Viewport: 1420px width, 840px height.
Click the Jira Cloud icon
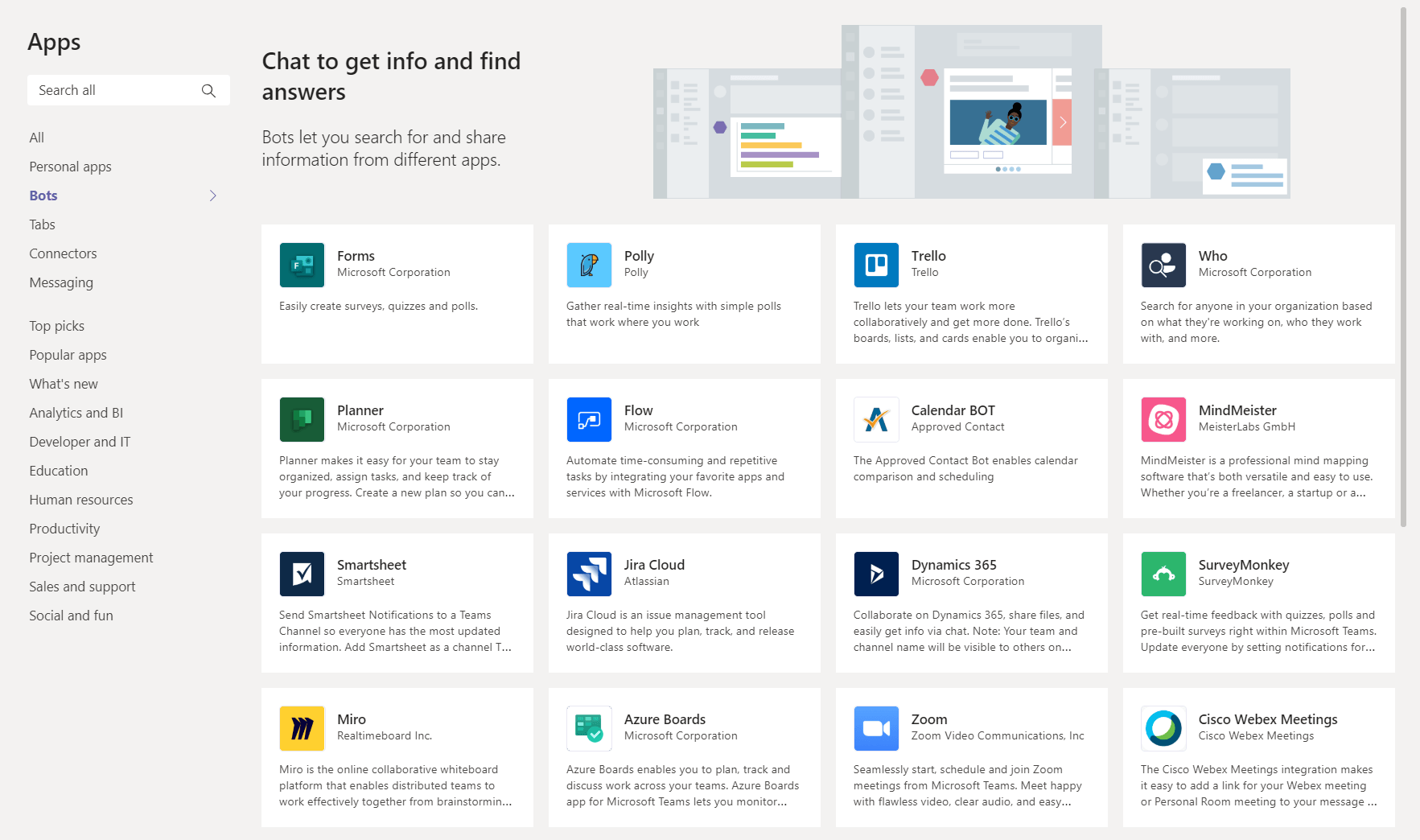pyautogui.click(x=589, y=574)
